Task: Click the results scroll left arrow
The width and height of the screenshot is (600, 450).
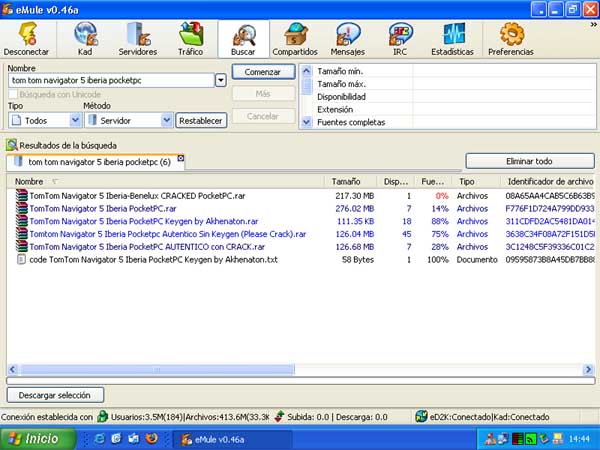Action: pos(12,369)
